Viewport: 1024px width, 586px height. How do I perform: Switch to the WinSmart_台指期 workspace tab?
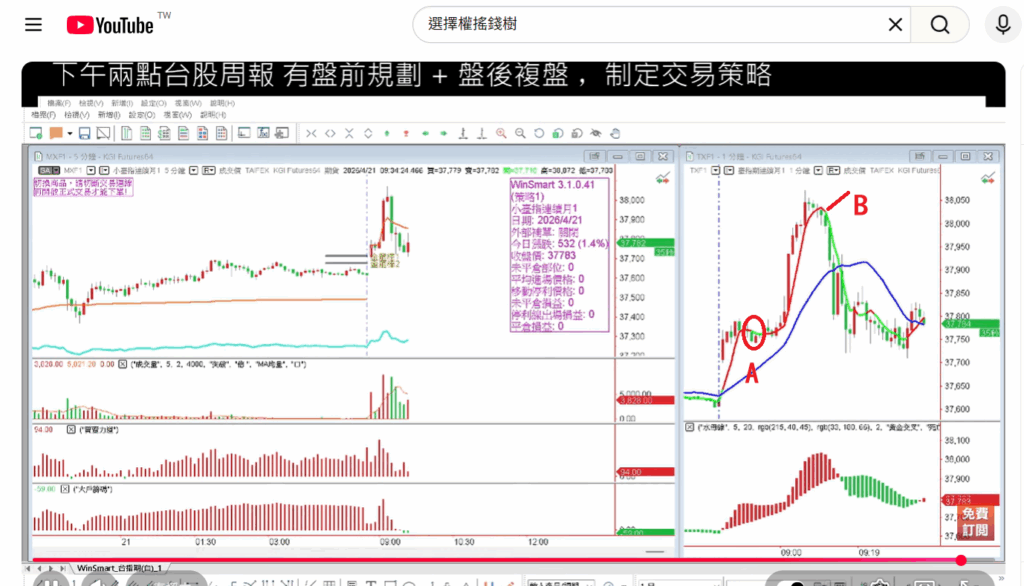[119, 568]
